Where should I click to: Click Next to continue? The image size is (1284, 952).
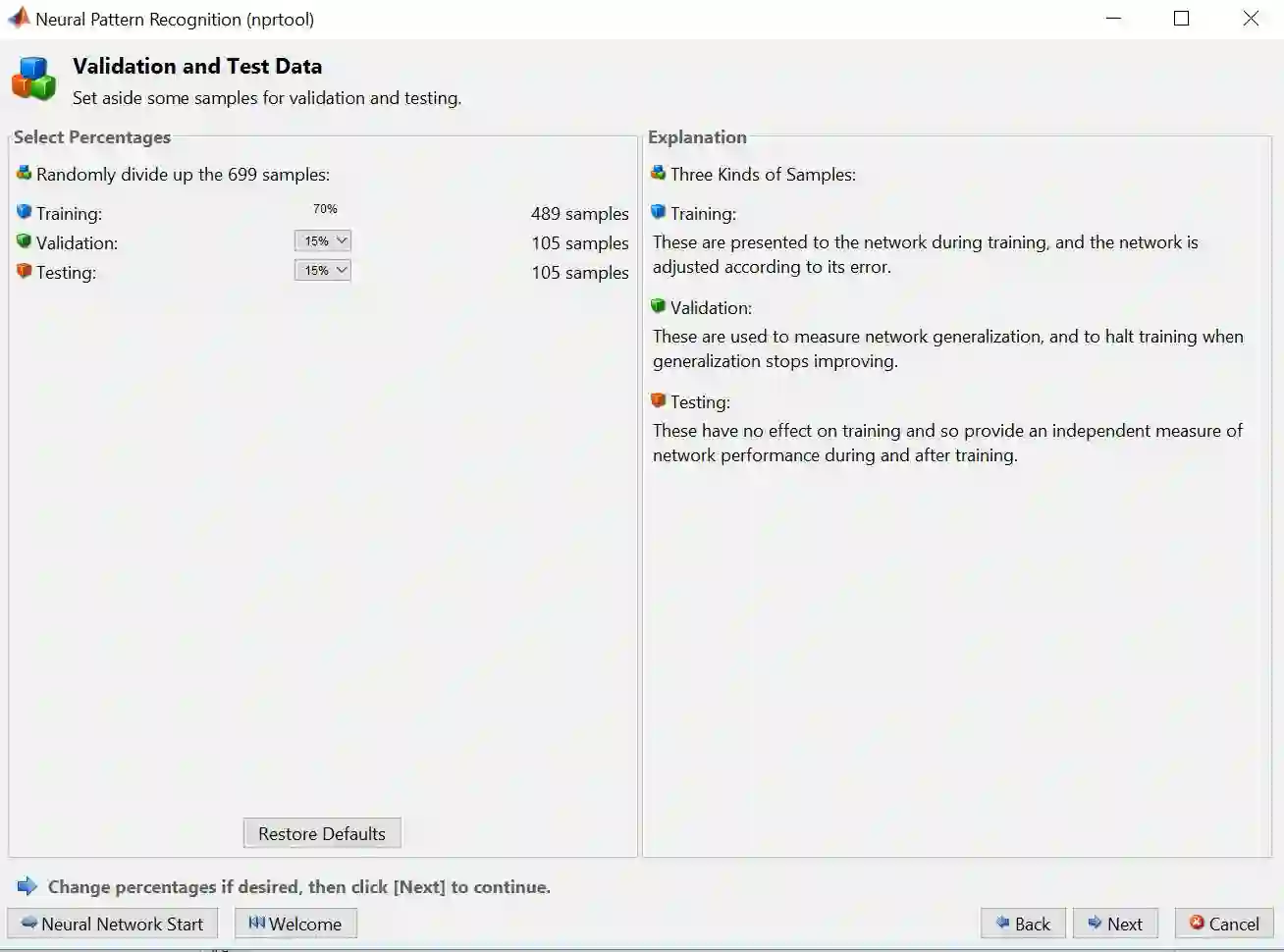click(1115, 924)
